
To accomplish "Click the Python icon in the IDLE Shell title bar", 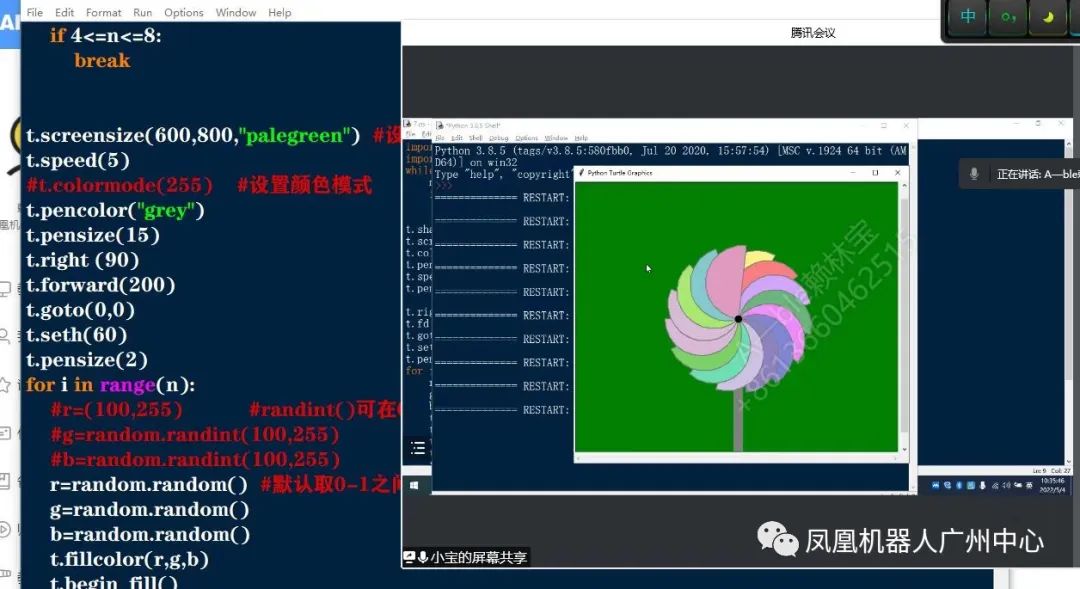I will 438,125.
